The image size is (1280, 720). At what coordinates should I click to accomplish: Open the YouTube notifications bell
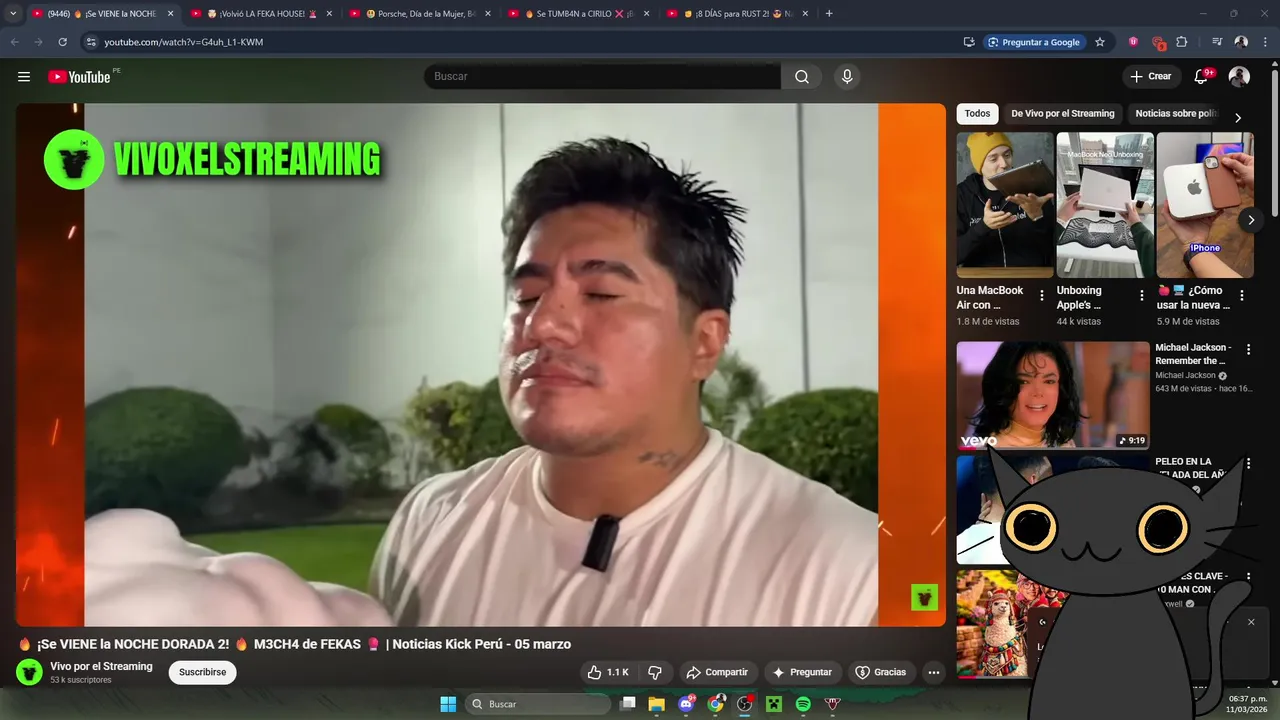point(1201,77)
